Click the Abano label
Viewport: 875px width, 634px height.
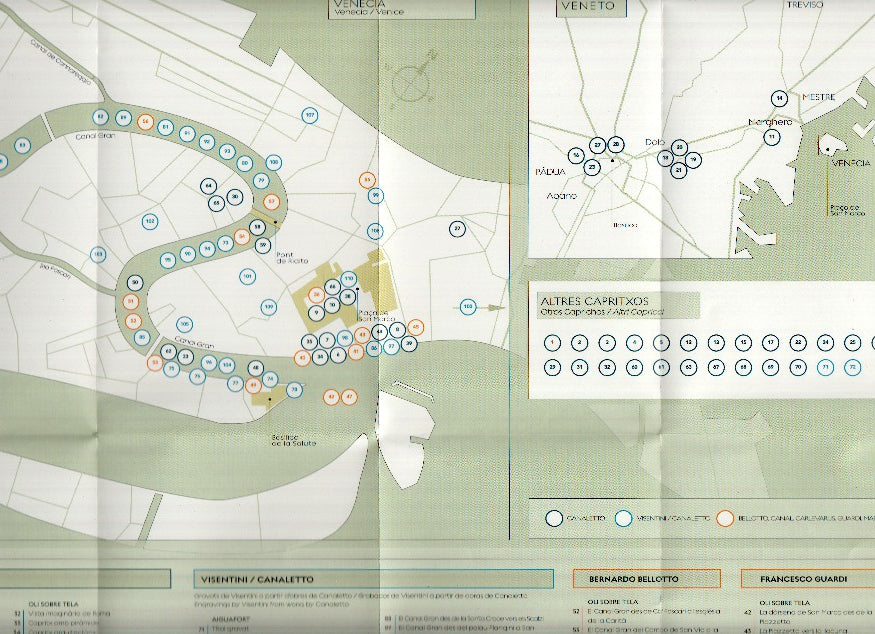pyautogui.click(x=561, y=196)
